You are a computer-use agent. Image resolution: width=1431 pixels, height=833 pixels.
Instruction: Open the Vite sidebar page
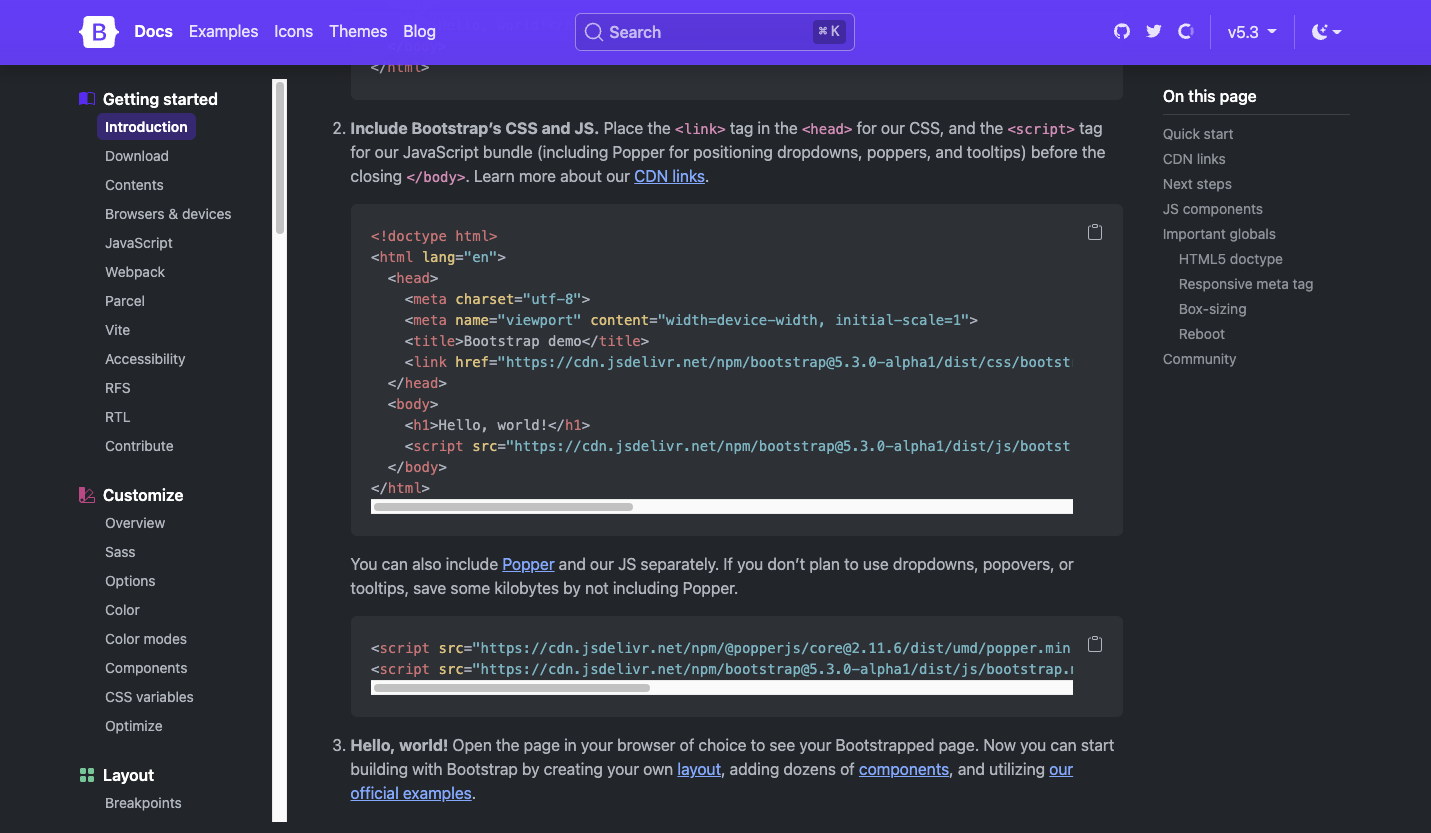[118, 330]
